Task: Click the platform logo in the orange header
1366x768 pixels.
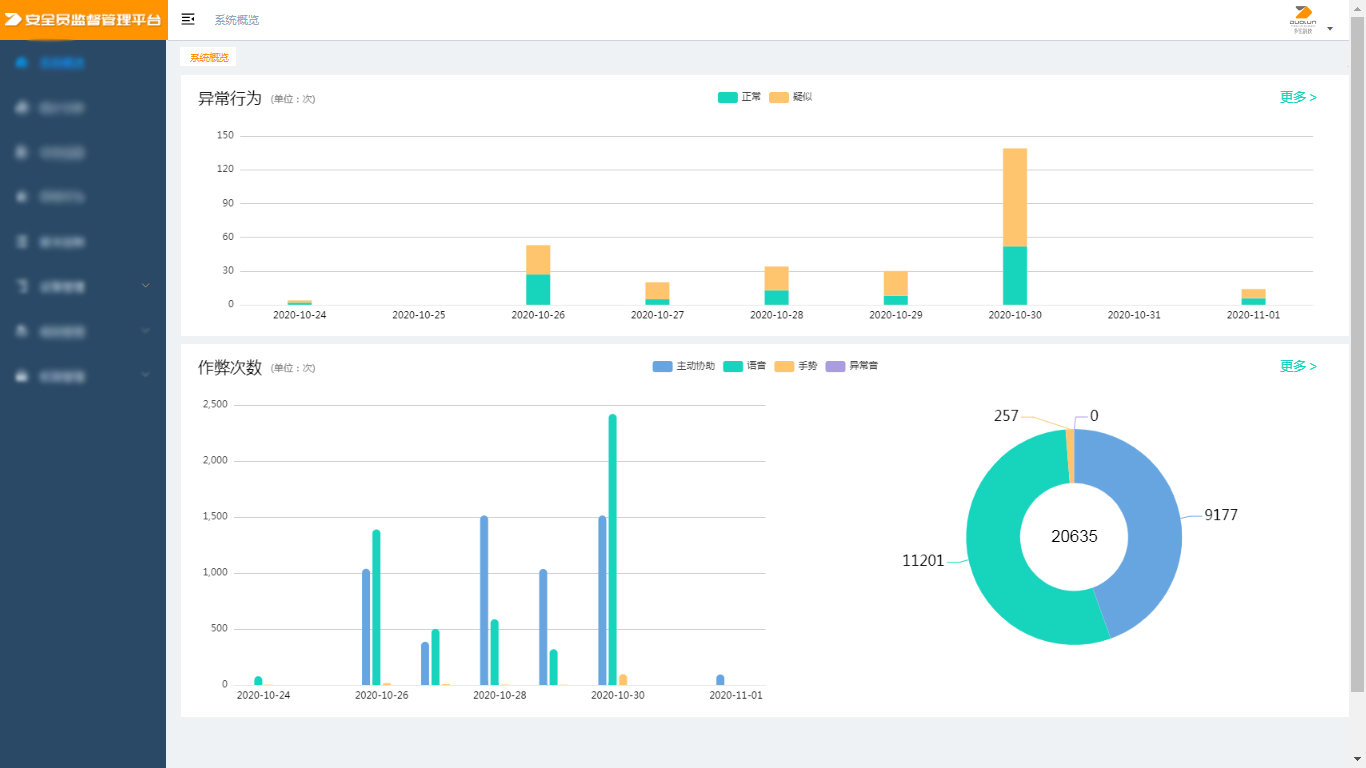Action: pos(83,20)
